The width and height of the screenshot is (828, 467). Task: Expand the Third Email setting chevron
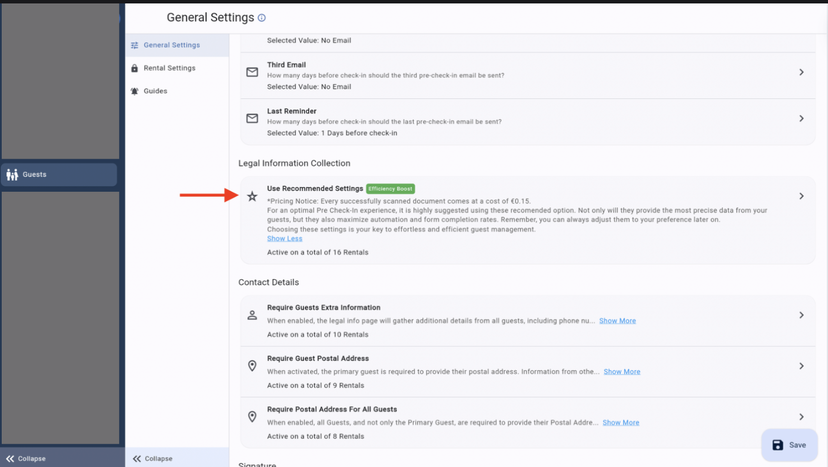click(801, 72)
